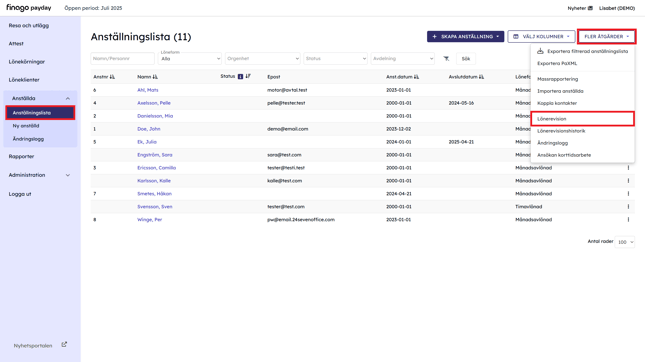This screenshot has height=362, width=645.
Task: Open row menu for Ericsson, Camilla
Action: (628, 168)
